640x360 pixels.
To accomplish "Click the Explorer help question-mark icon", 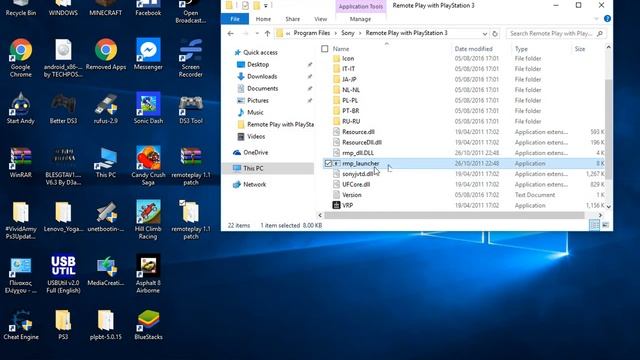I will point(607,19).
